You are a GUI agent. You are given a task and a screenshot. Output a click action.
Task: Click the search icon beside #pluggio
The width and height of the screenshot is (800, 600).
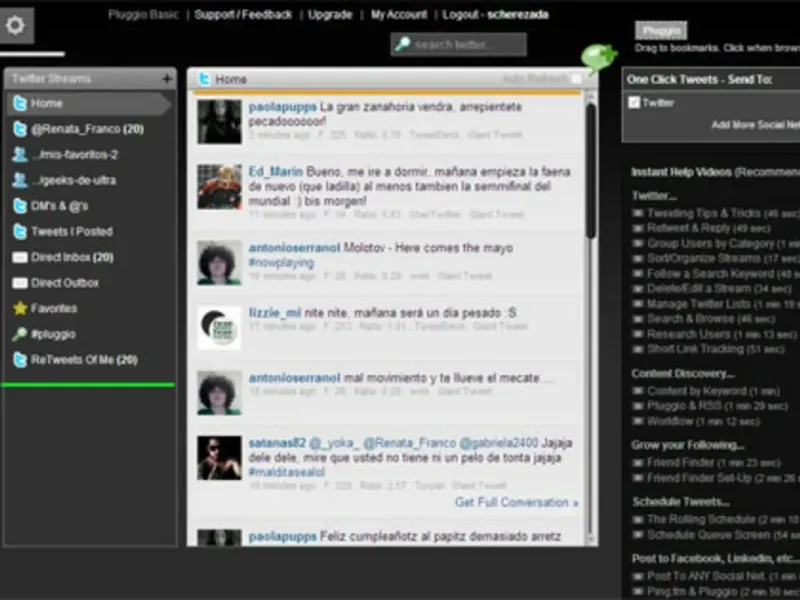point(20,334)
